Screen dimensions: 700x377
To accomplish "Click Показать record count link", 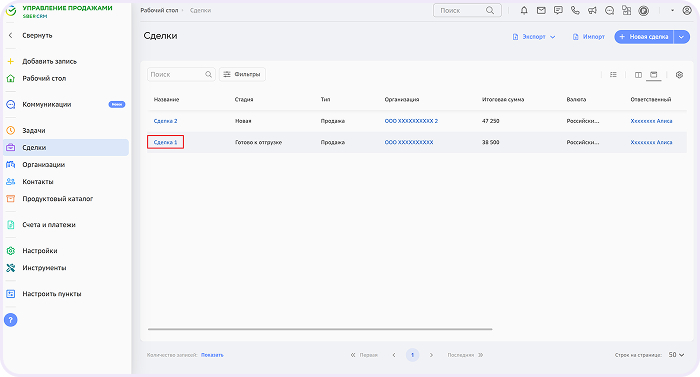I will point(212,355).
